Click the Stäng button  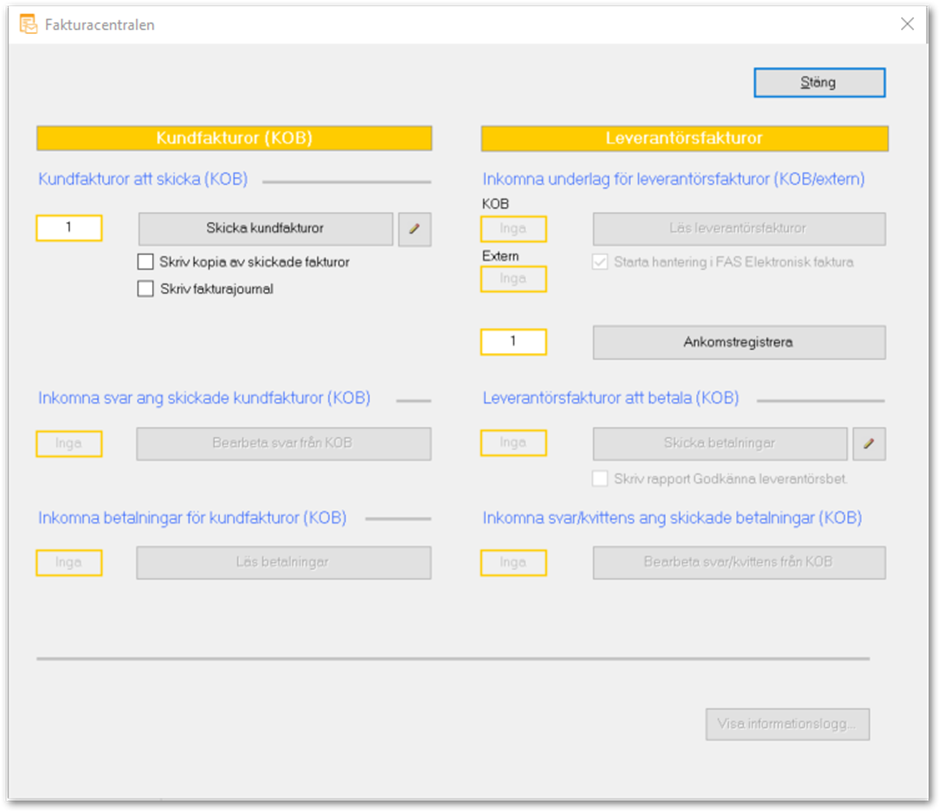tap(820, 83)
